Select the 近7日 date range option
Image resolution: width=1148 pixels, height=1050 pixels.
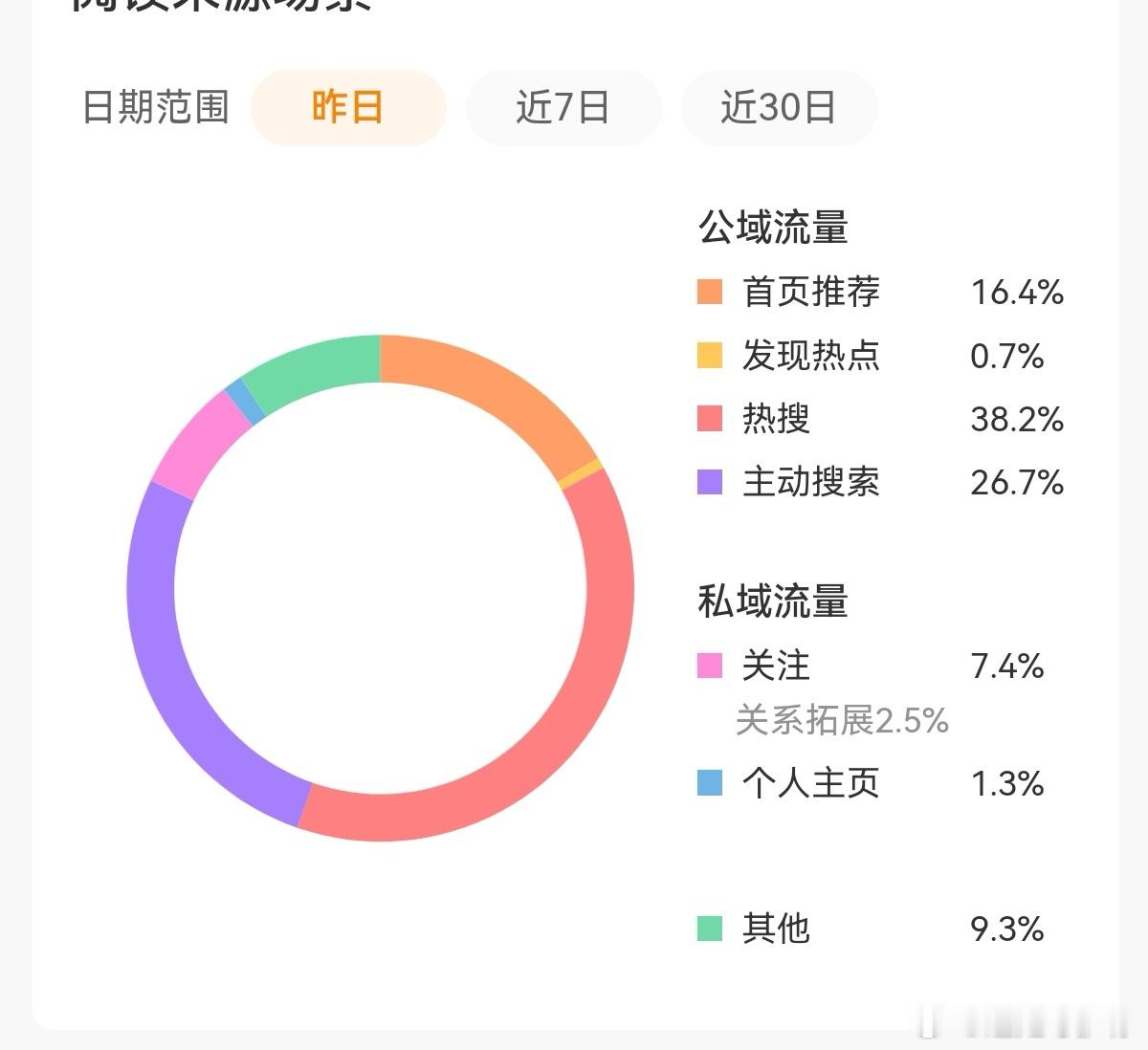[x=563, y=108]
